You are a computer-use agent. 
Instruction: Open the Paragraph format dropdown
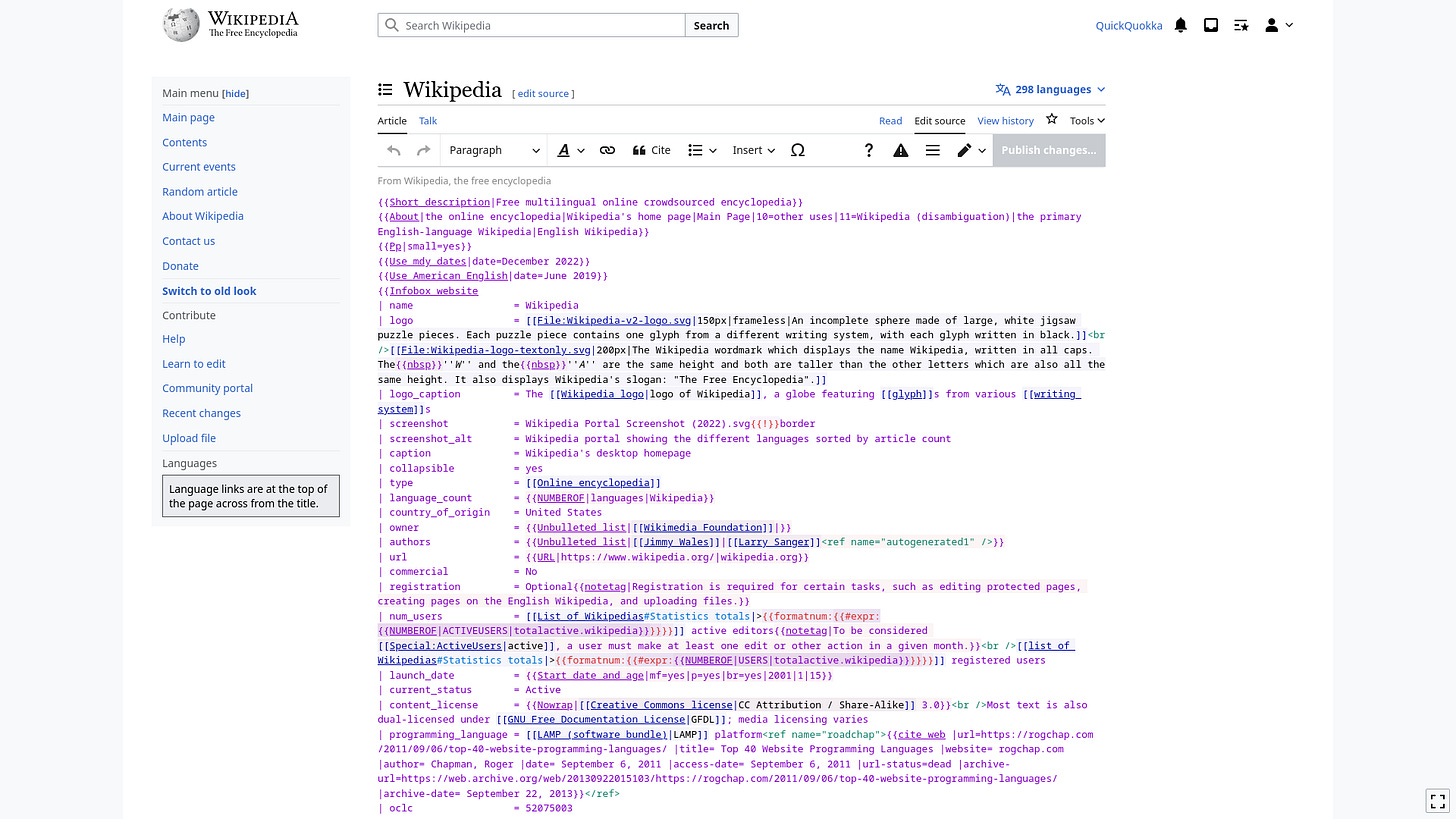point(494,150)
